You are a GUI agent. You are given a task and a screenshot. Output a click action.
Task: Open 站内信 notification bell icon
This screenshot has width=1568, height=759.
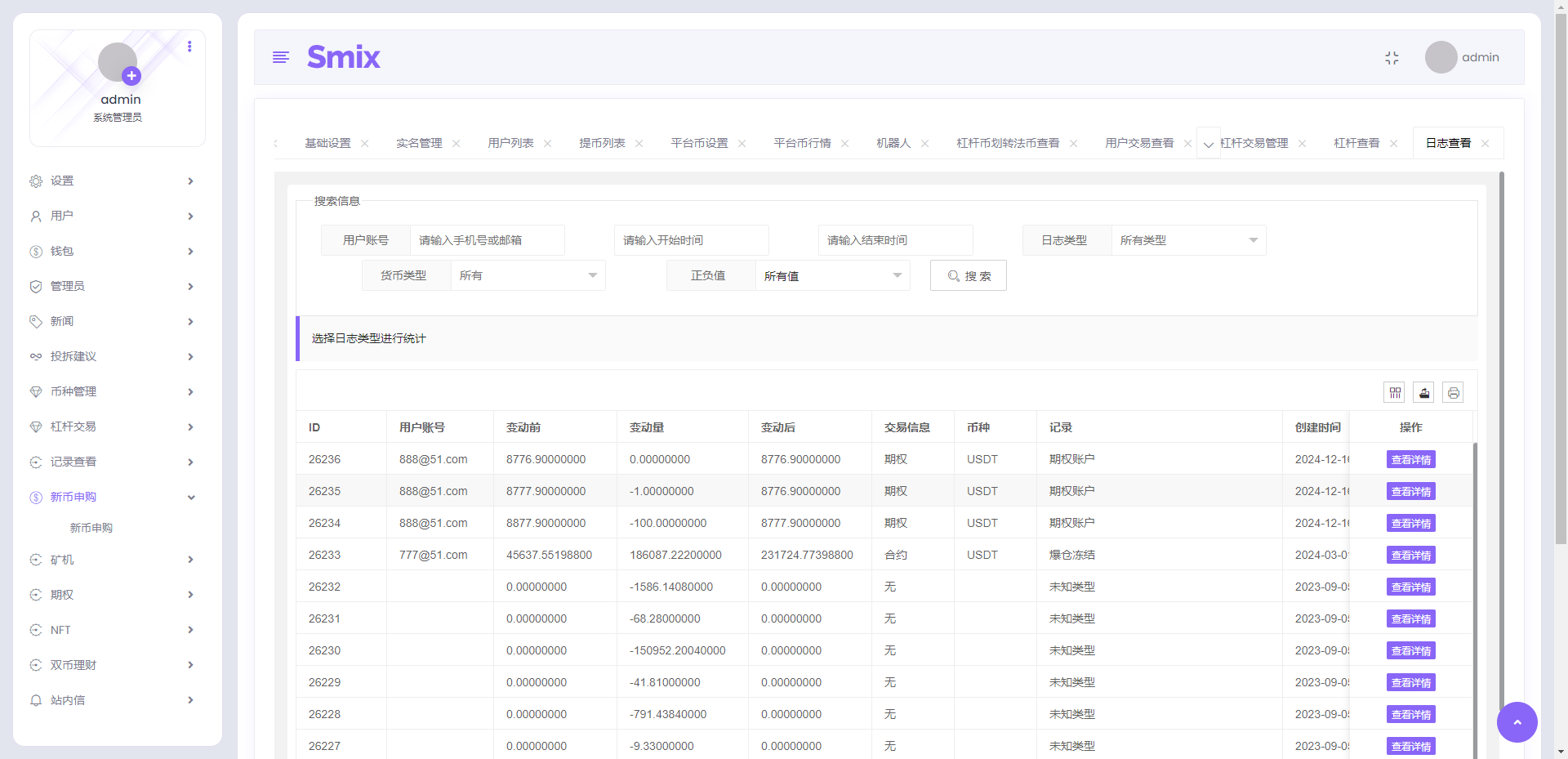point(35,700)
